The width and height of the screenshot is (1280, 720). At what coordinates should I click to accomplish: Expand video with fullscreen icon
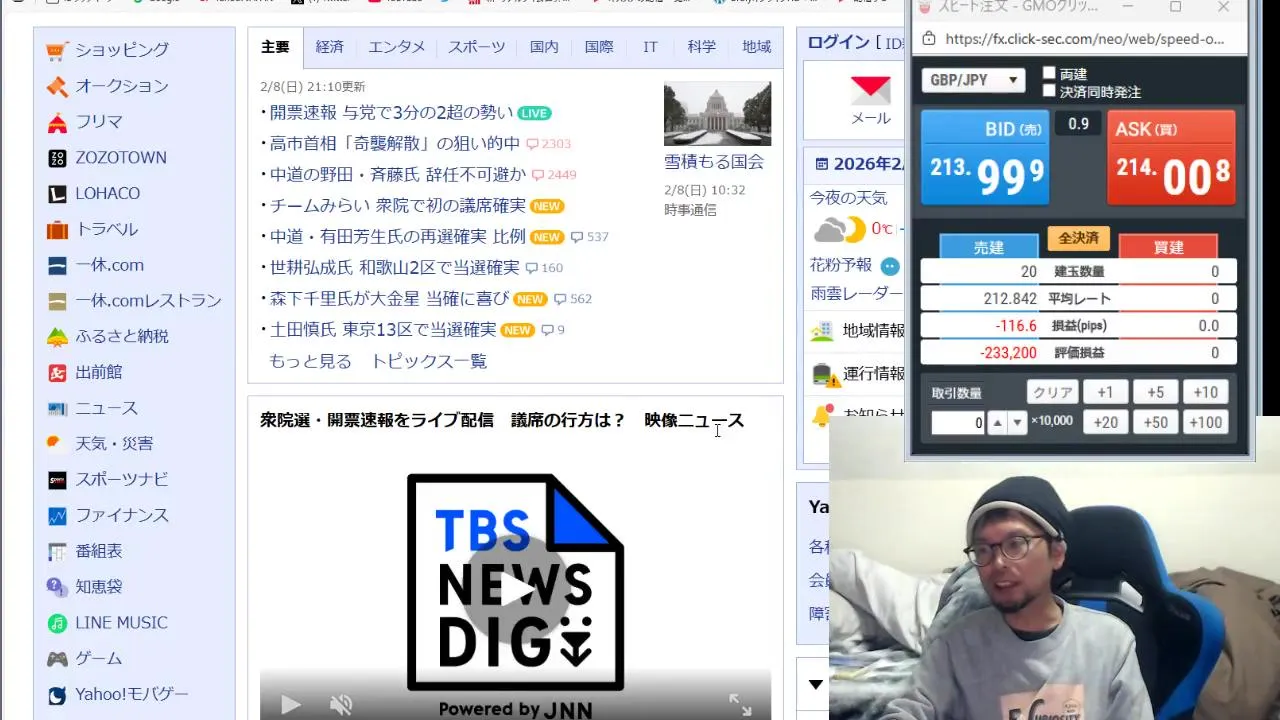pos(740,705)
